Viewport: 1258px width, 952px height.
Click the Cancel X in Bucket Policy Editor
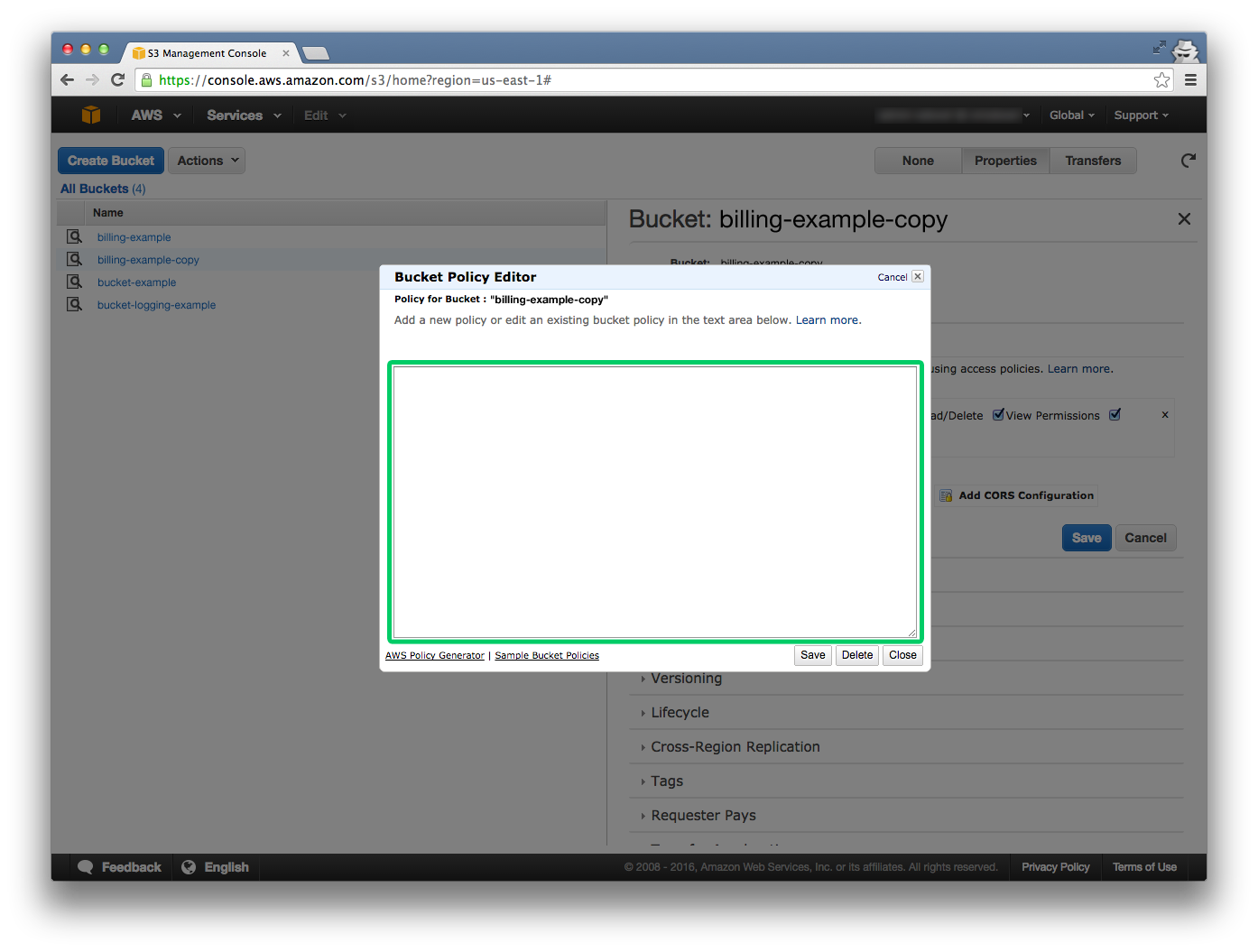click(917, 277)
